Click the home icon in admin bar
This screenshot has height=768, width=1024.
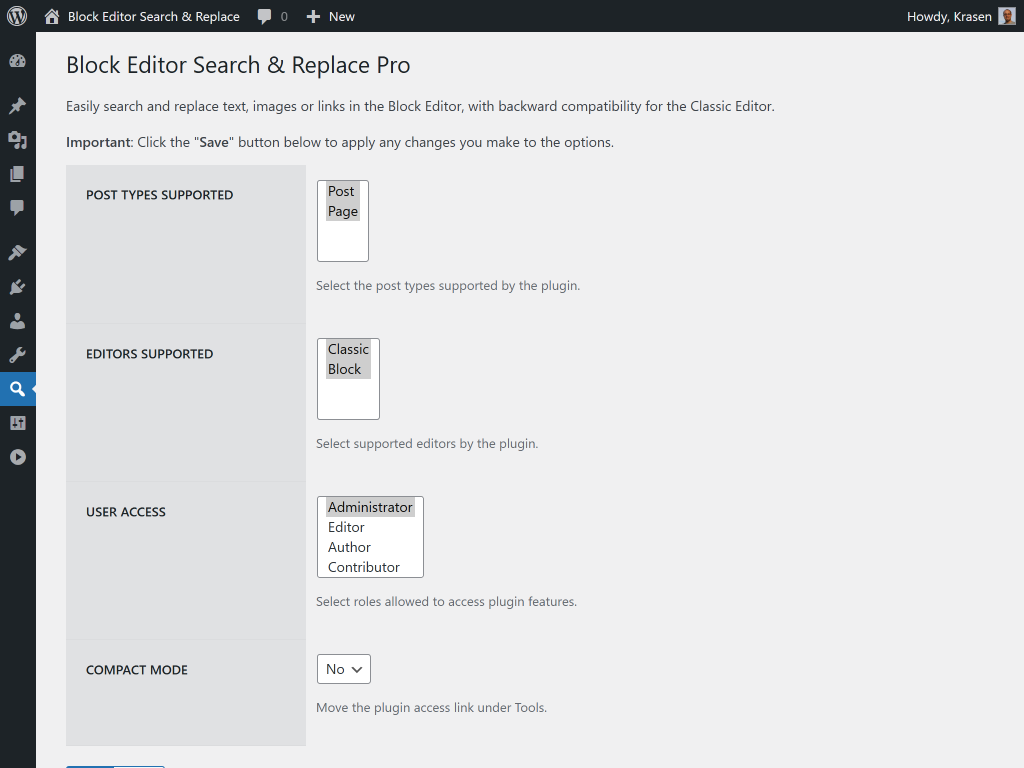[x=52, y=16]
